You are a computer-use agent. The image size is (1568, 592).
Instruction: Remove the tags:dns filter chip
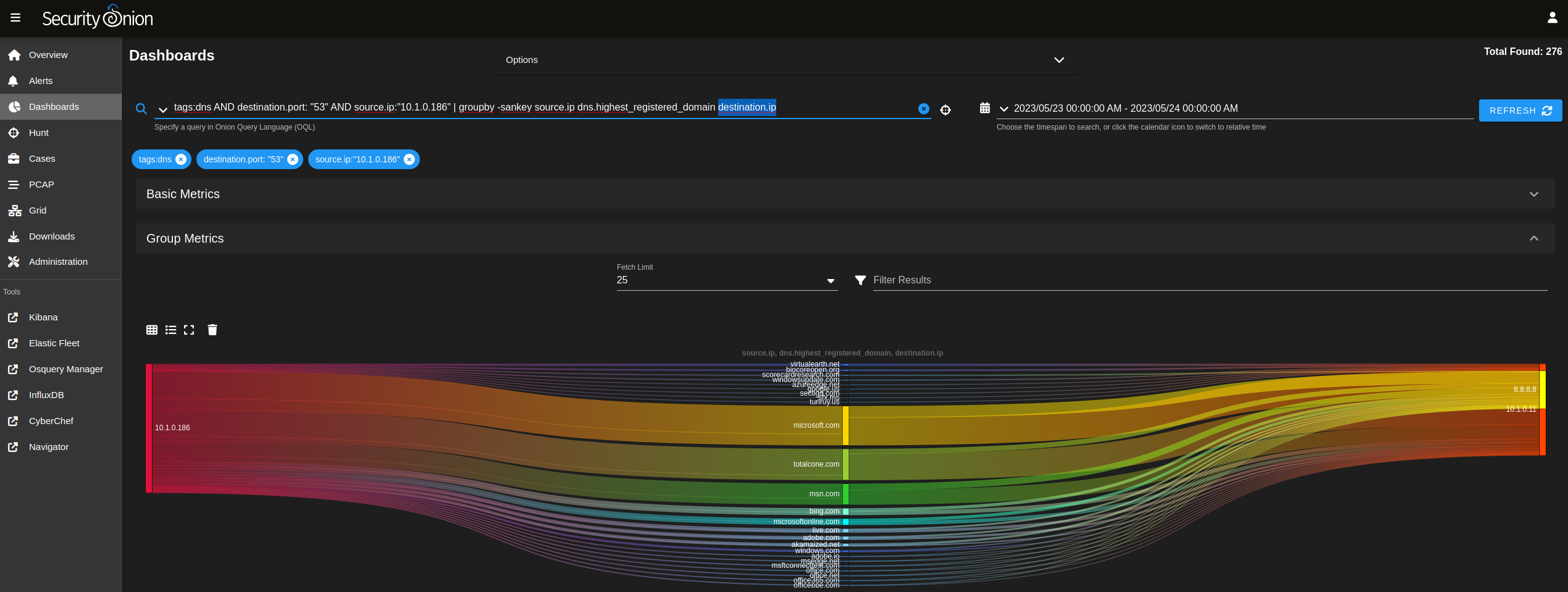(181, 159)
